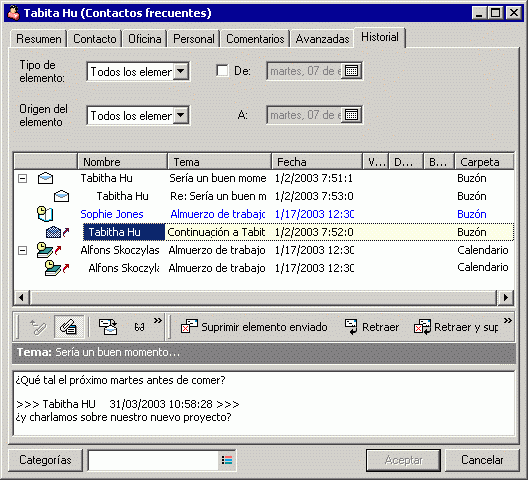Click the horizontal scrollbar left arrow
528x480 pixels.
click(22, 297)
